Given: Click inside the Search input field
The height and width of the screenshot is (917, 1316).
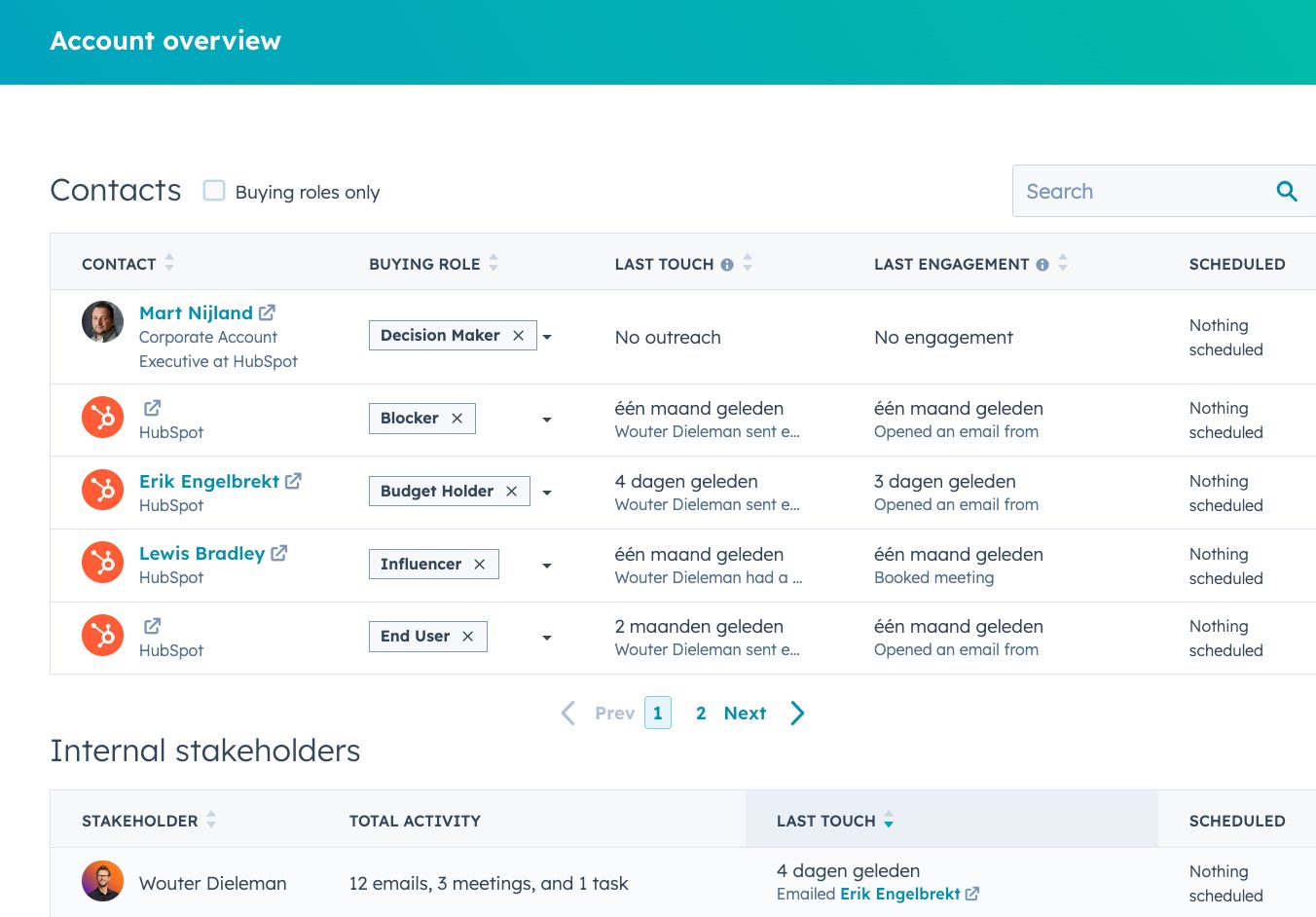Looking at the screenshot, I should [1119, 191].
